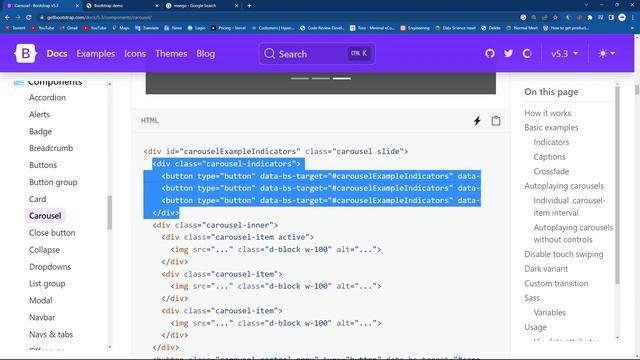Open Icons in the Bootstrap navbar
The height and width of the screenshot is (360, 640).
135,53
